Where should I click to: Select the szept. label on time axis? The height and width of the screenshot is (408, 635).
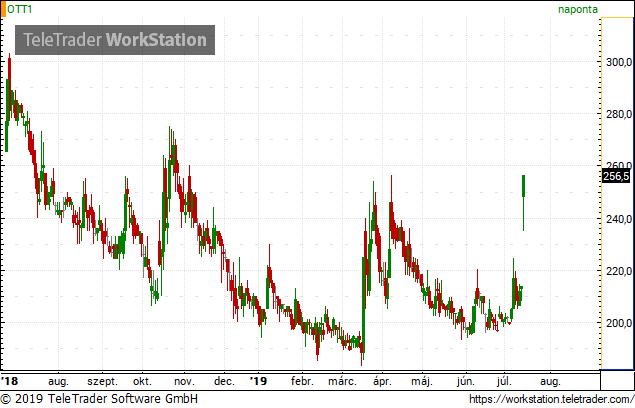[x=102, y=382]
